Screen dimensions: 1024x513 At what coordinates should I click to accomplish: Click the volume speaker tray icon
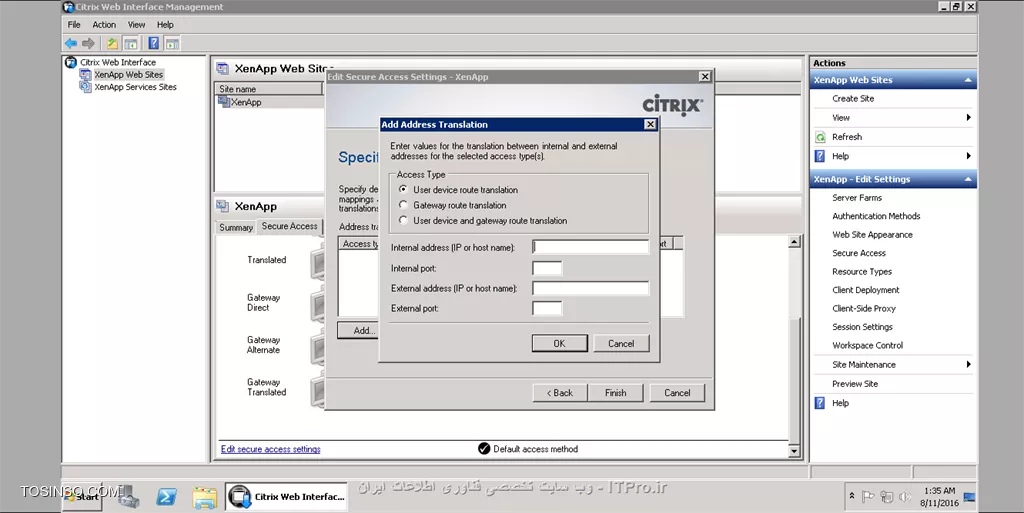[904, 497]
